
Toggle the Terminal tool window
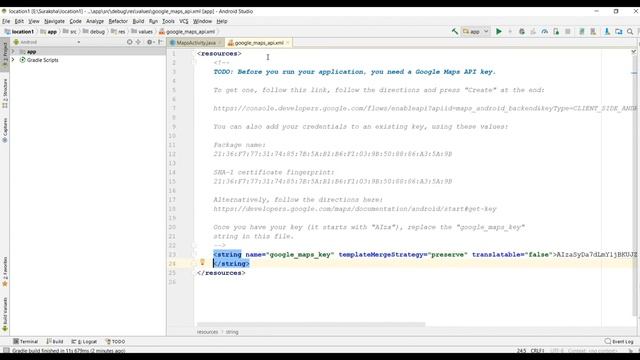[x=25, y=341]
